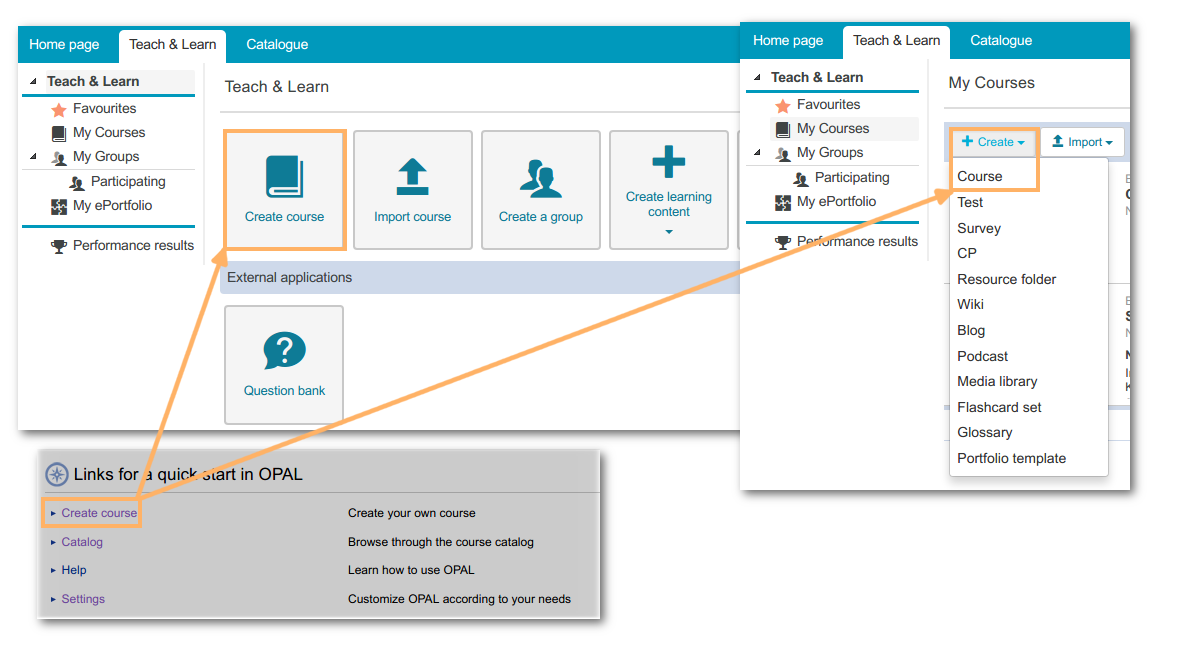
Task: Click the Create course quick start link
Action: (x=99, y=513)
